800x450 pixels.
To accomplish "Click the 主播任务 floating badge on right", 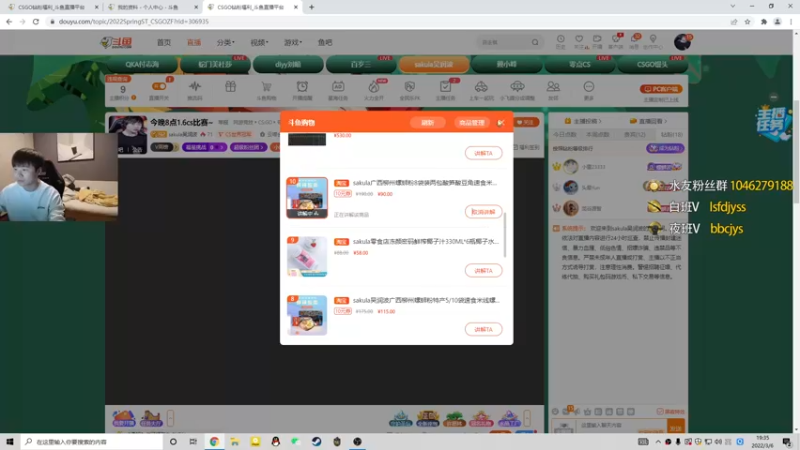I will pos(773,122).
